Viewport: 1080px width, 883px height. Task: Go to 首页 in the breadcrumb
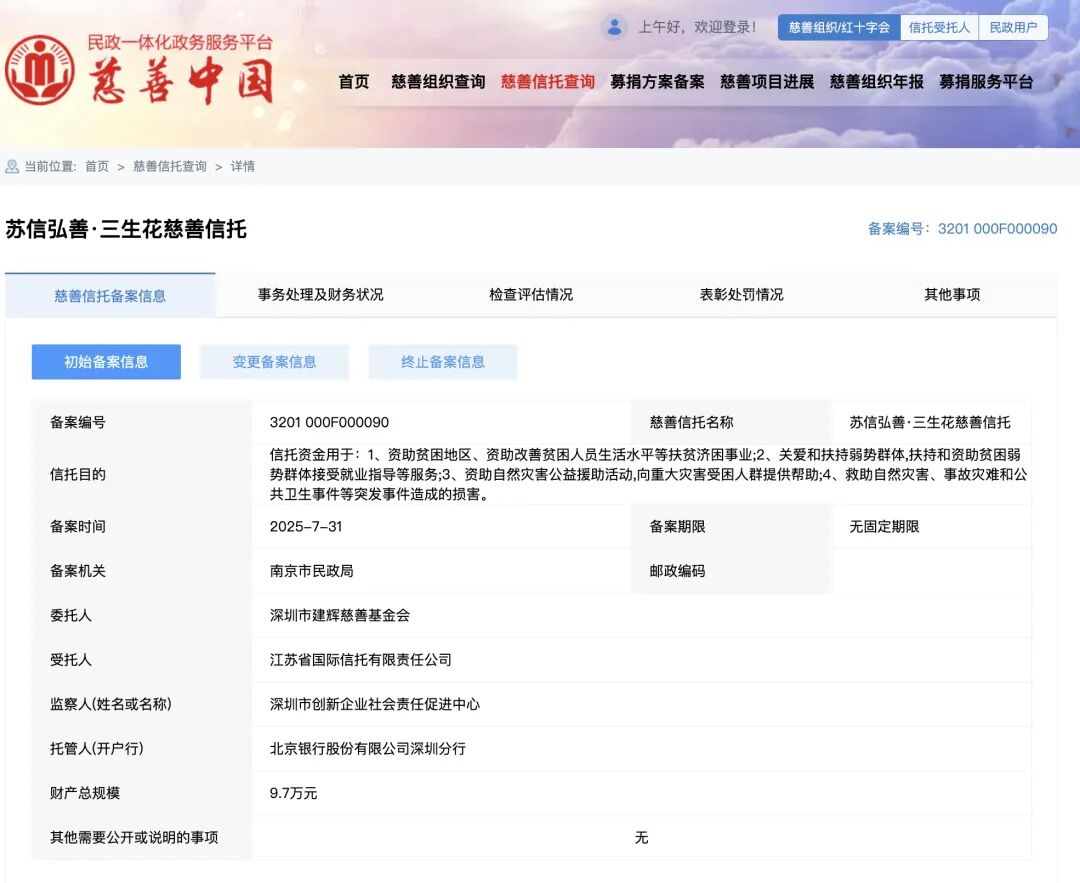point(97,167)
